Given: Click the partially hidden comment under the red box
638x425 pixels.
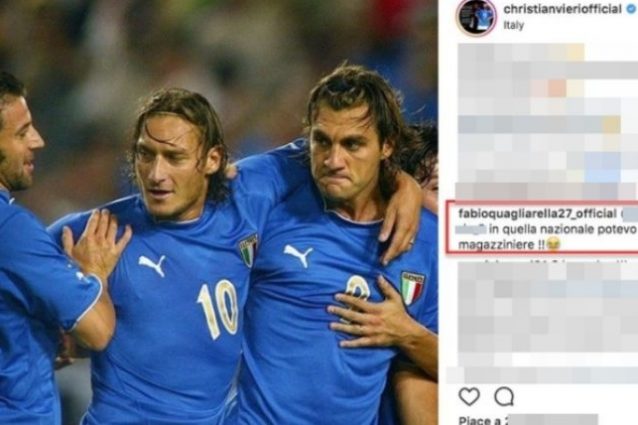Looking at the screenshot, I should click(545, 259).
